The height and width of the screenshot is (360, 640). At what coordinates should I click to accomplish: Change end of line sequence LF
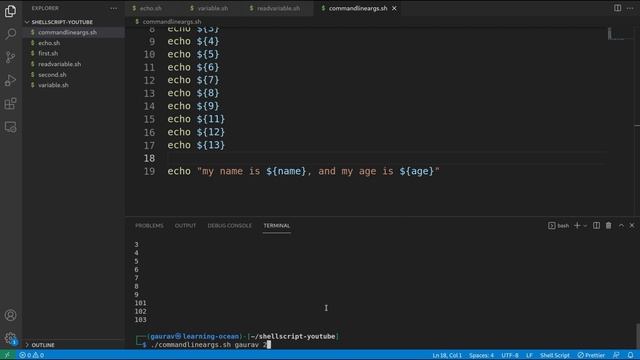tap(529, 355)
